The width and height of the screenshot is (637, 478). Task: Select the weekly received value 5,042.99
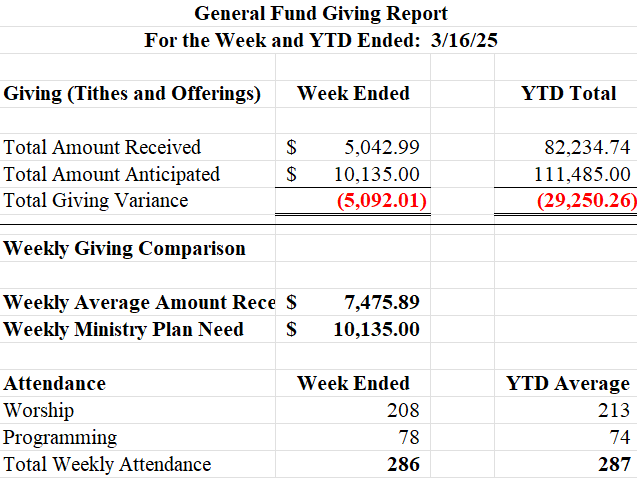382,147
